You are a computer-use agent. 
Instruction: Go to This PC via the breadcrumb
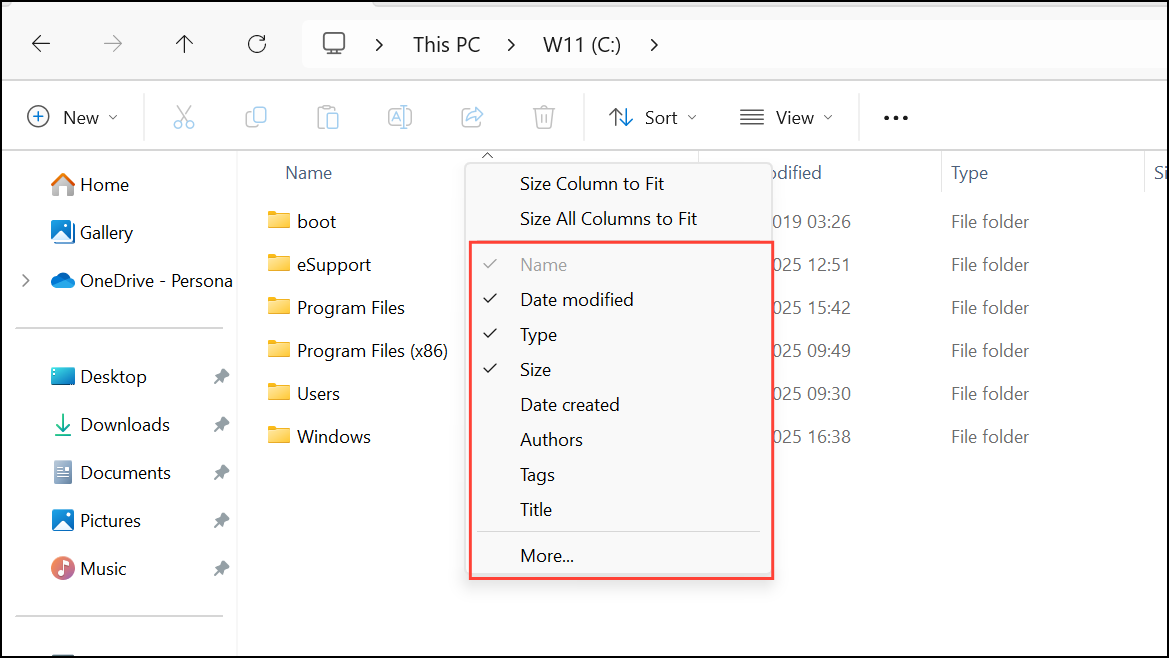[446, 44]
